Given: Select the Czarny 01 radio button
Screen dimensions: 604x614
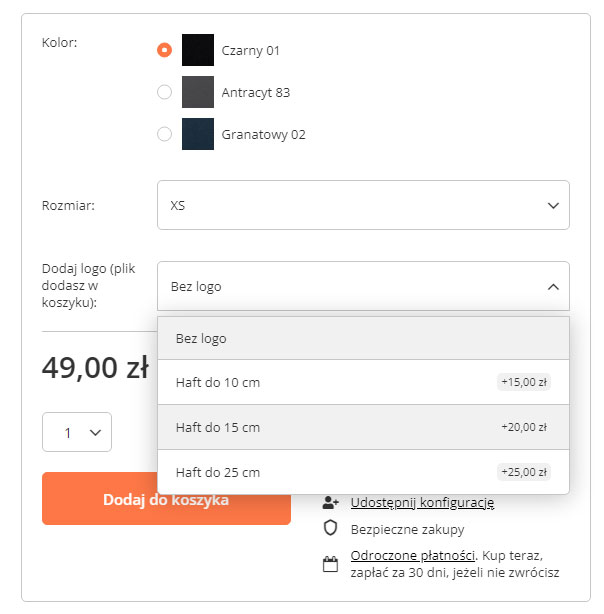Looking at the screenshot, I should tap(165, 50).
